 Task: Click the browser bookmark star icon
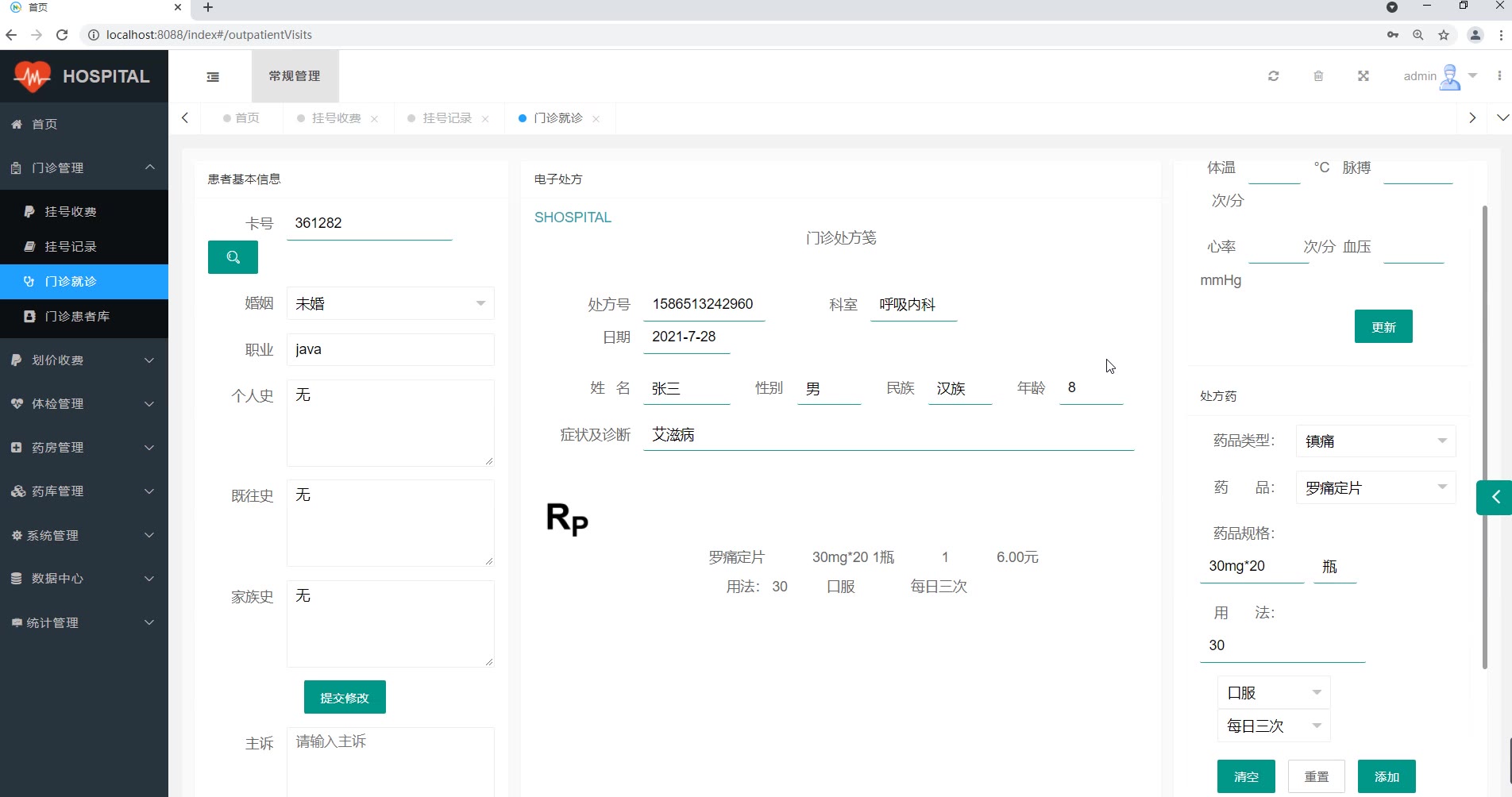click(1444, 35)
